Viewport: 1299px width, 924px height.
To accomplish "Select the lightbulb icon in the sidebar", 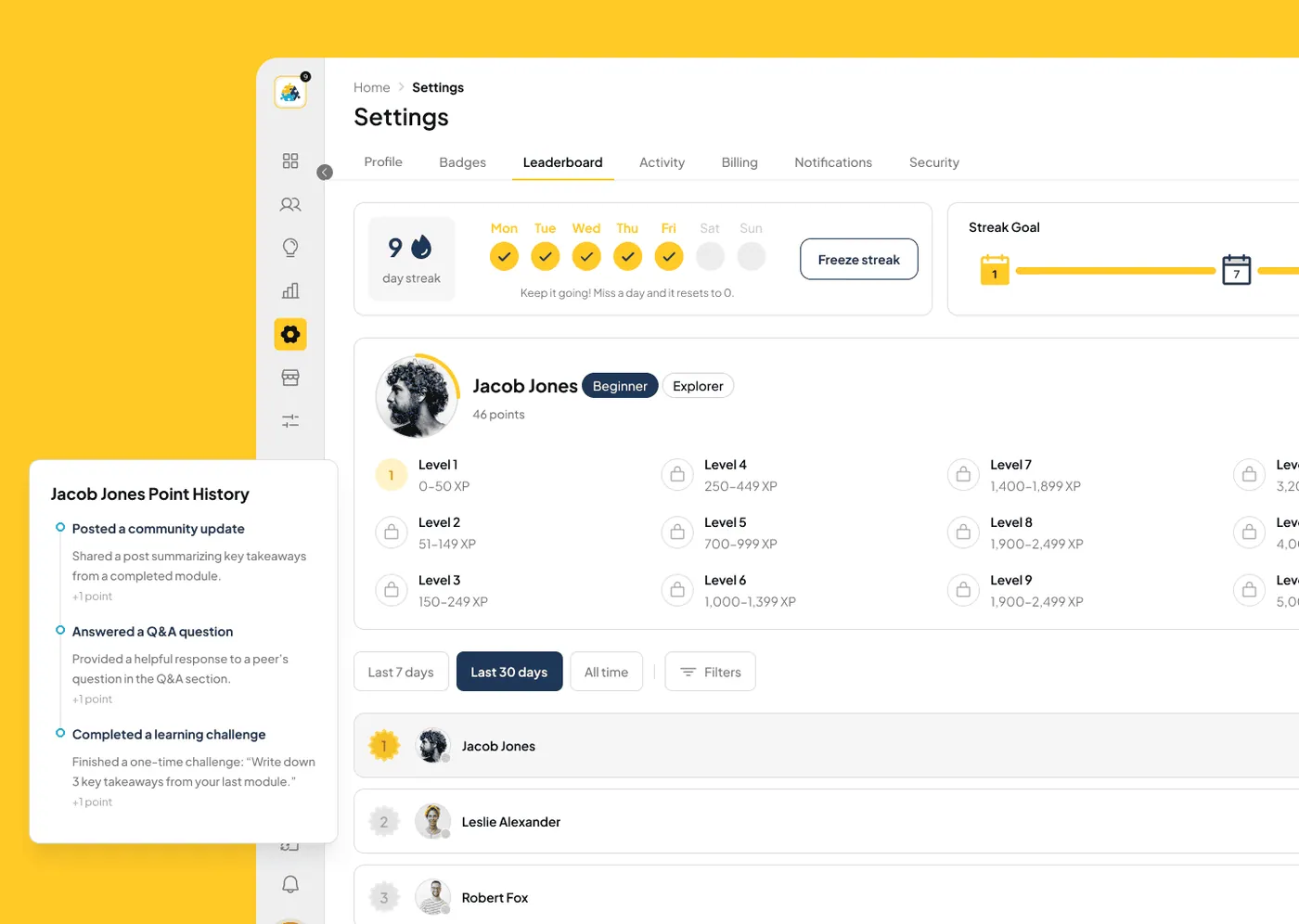I will (290, 248).
